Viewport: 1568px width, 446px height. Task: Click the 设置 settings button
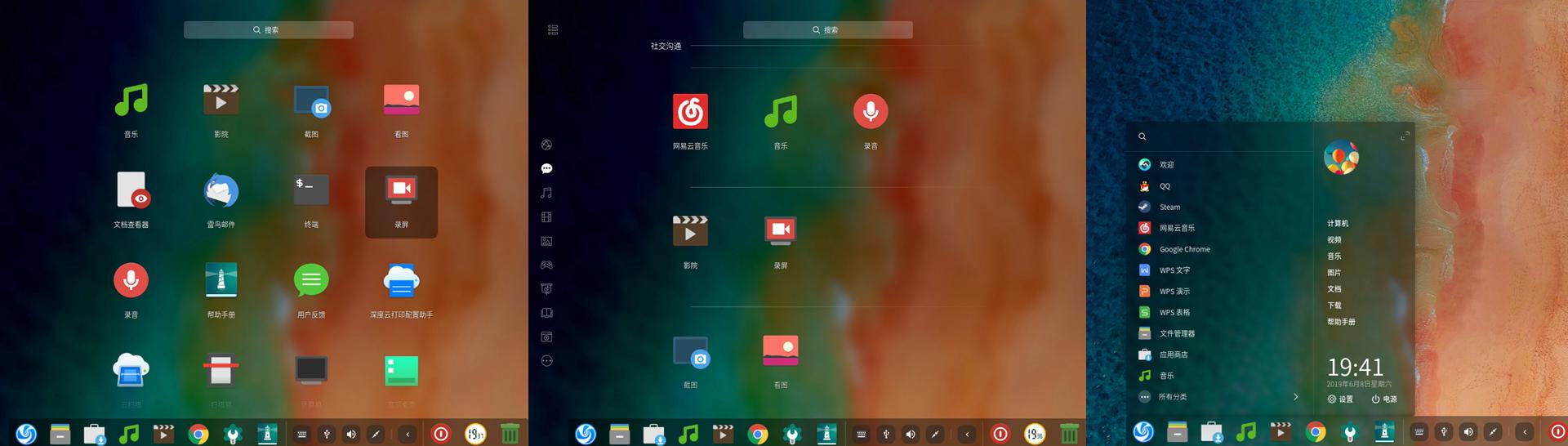pyautogui.click(x=1340, y=399)
